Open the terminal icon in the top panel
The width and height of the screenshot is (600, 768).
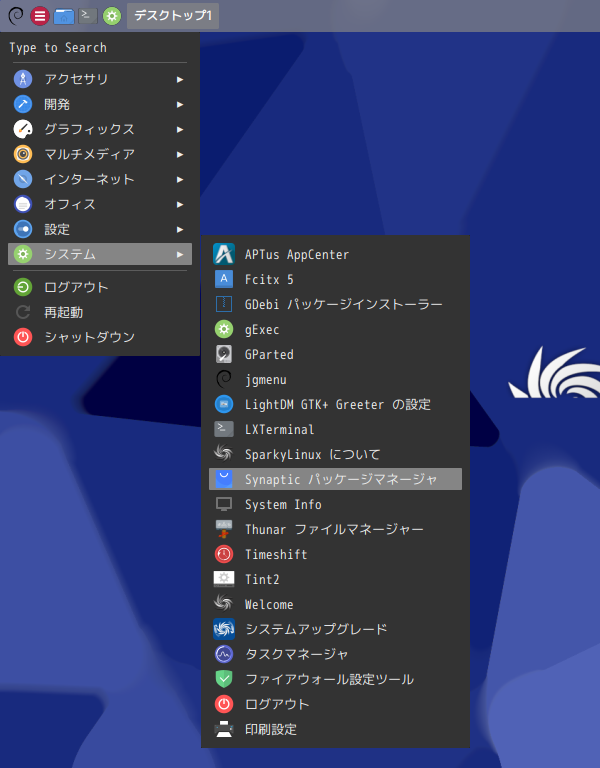pos(88,16)
